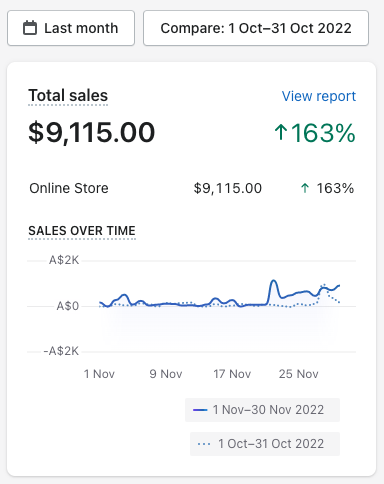Viewport: 384px width, 484px height.
Task: Click the green 163% increase indicator
Action: coord(315,133)
